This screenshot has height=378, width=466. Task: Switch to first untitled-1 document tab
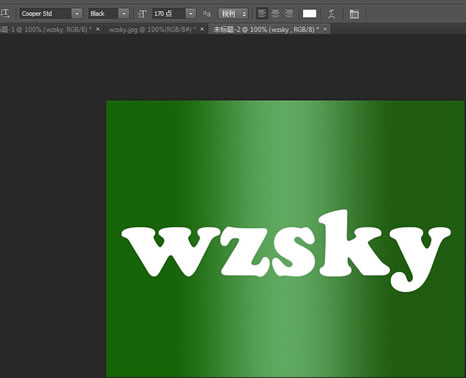[46, 29]
